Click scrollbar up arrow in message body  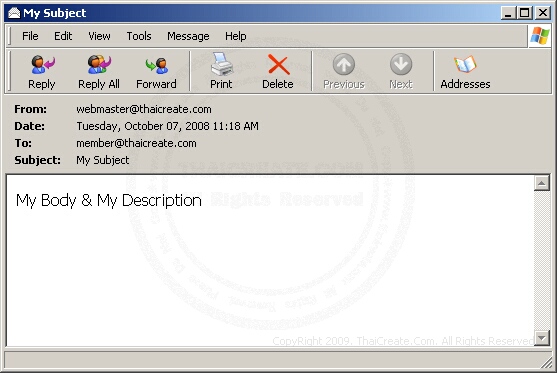[542, 183]
